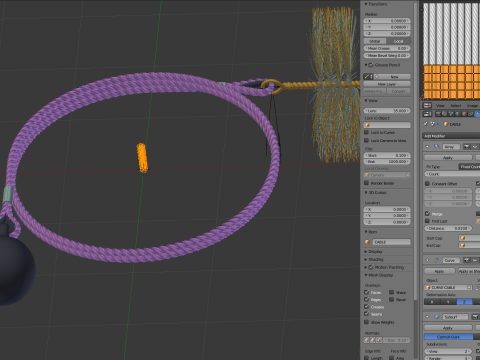Image resolution: width=480 pixels, height=360 pixels.
Task: Open the View menu in UV editor
Action: tap(440, 105)
